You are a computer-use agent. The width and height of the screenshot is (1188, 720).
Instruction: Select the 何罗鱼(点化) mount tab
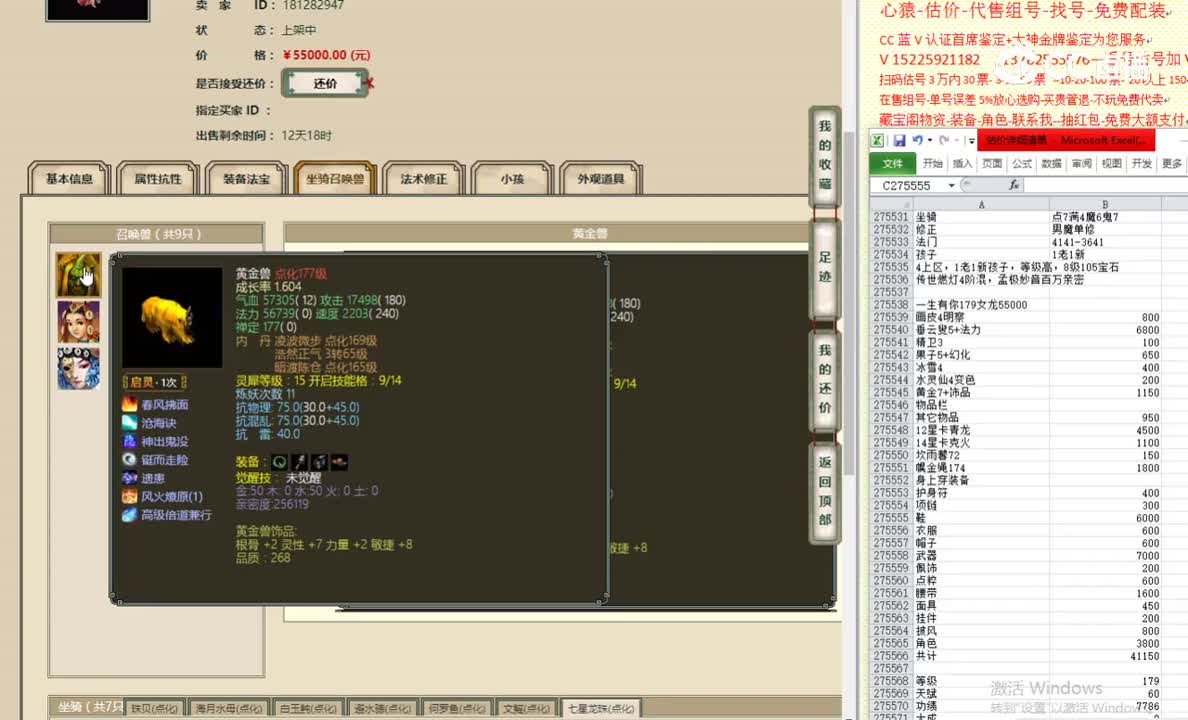click(456, 708)
